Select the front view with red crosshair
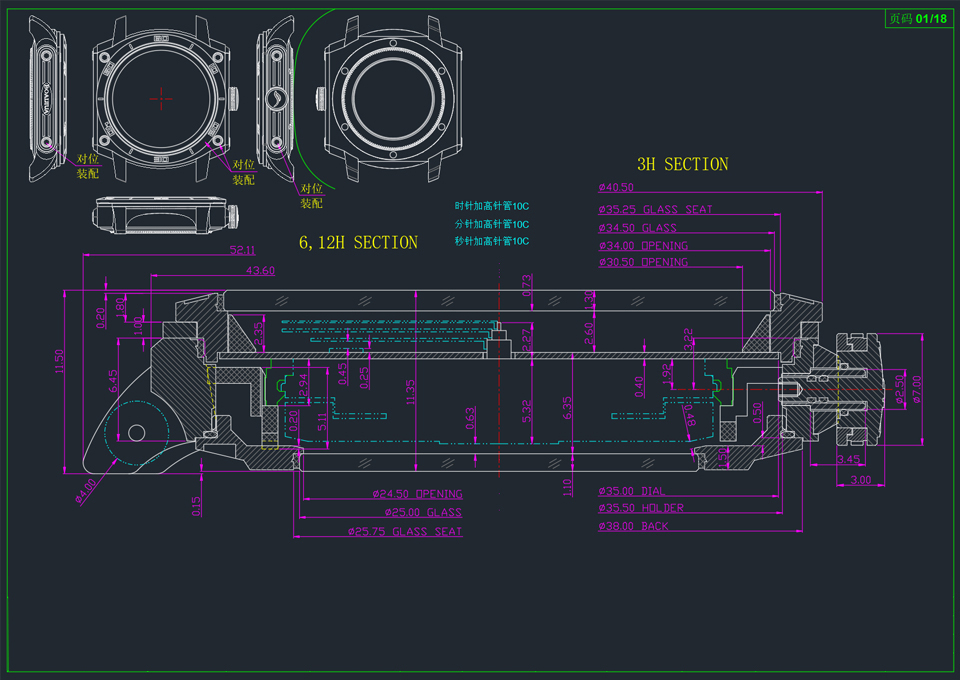The image size is (960, 680). pyautogui.click(x=165, y=99)
